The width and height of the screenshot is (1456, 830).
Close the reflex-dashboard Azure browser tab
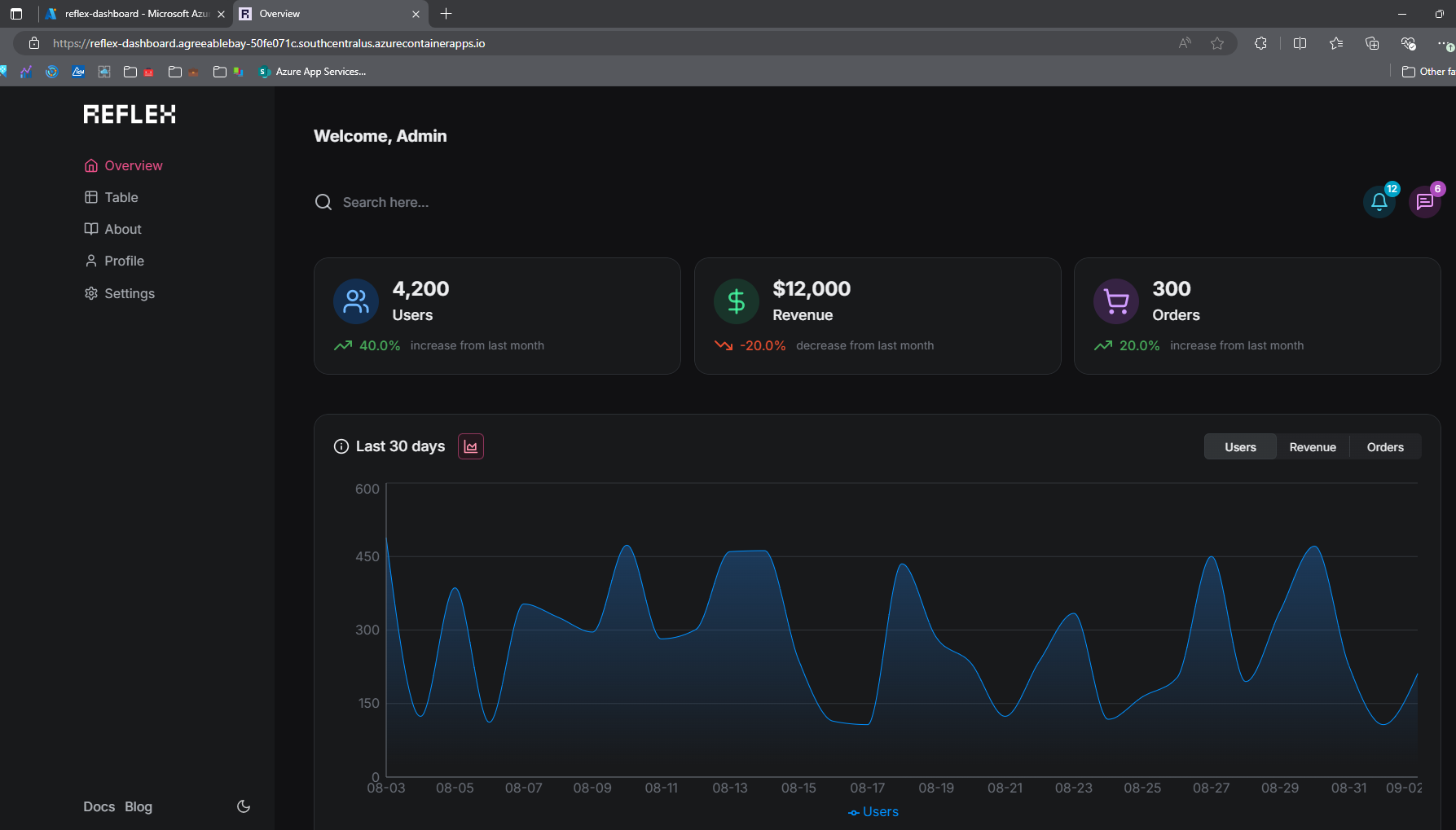(x=221, y=14)
